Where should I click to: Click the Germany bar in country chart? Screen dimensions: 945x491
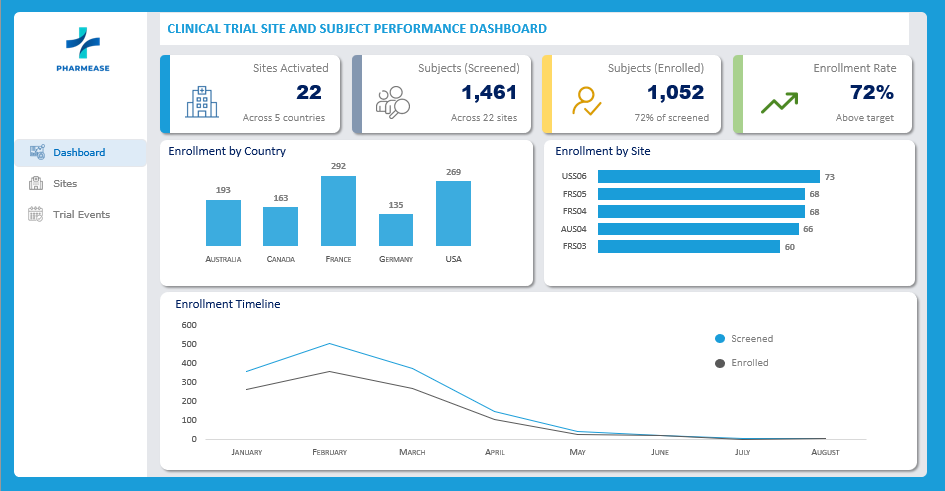point(396,230)
